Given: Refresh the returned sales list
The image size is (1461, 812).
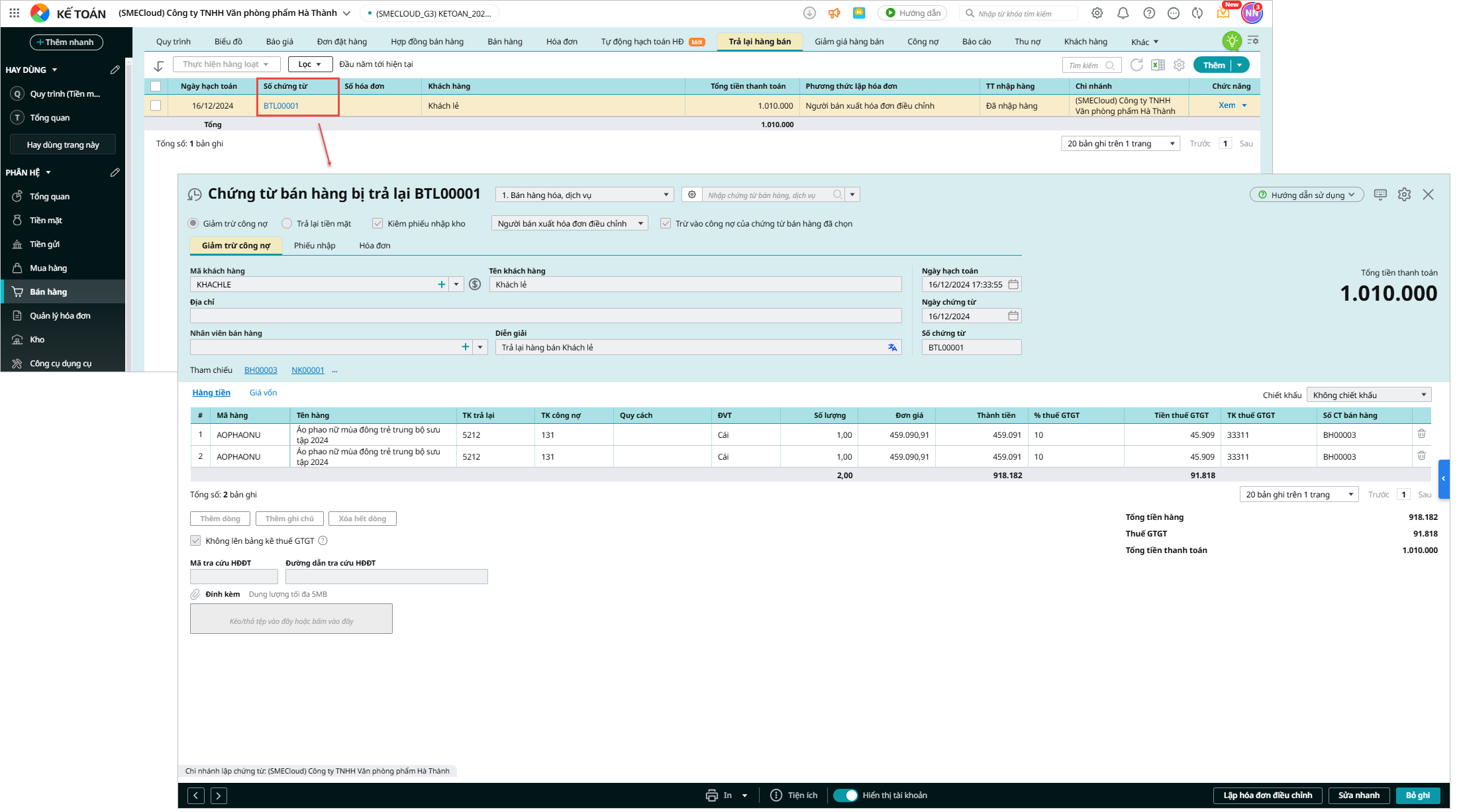Looking at the screenshot, I should (x=1136, y=65).
